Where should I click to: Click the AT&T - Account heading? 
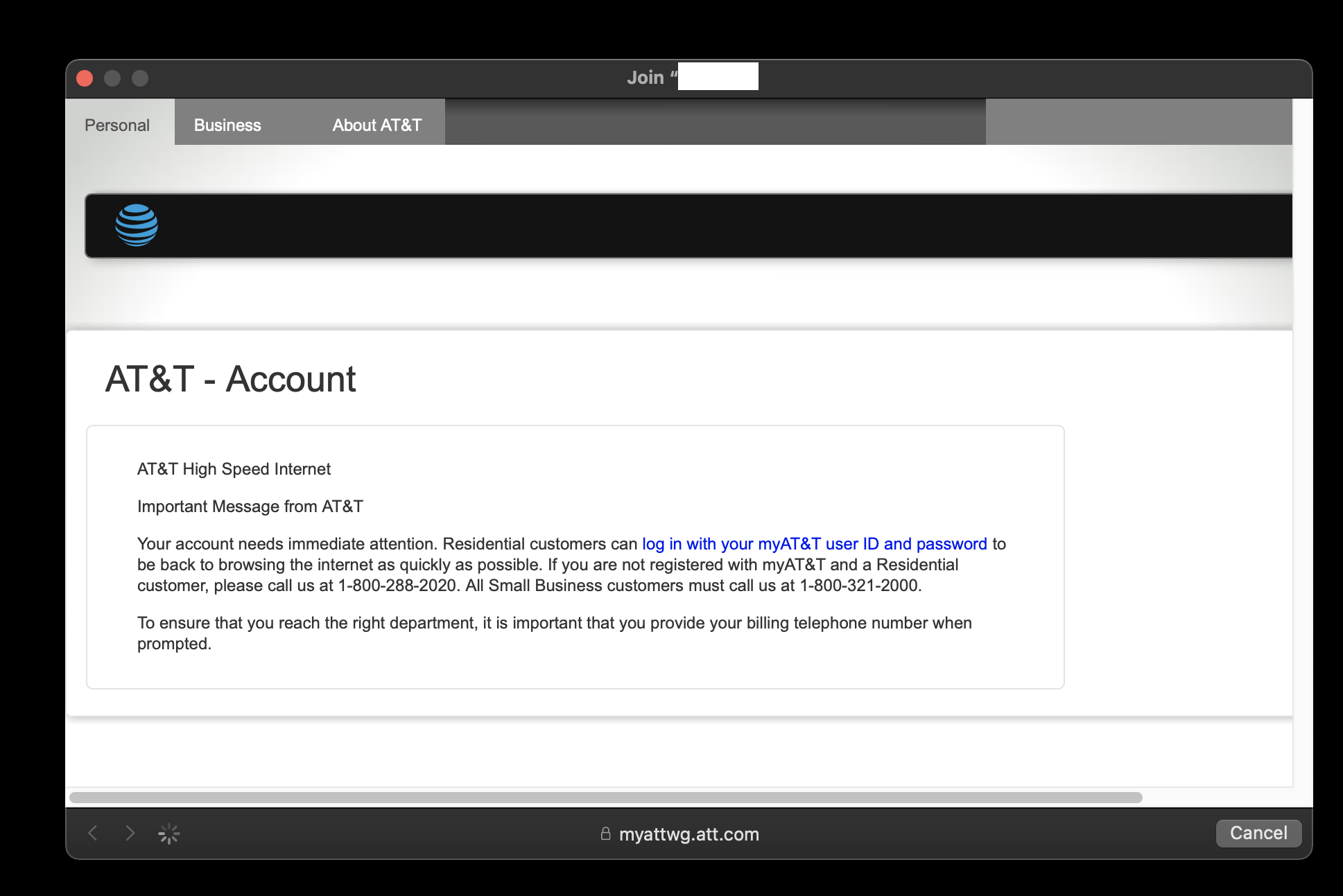[x=230, y=378]
